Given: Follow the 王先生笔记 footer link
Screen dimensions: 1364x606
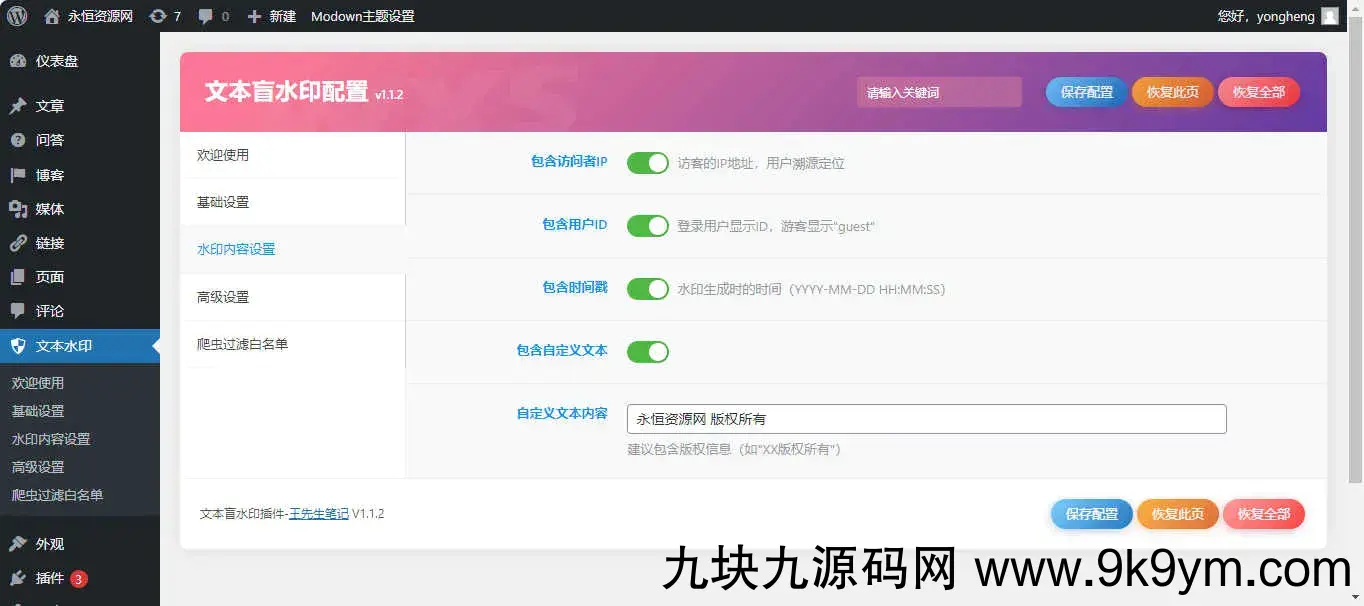Looking at the screenshot, I should click(x=319, y=514).
